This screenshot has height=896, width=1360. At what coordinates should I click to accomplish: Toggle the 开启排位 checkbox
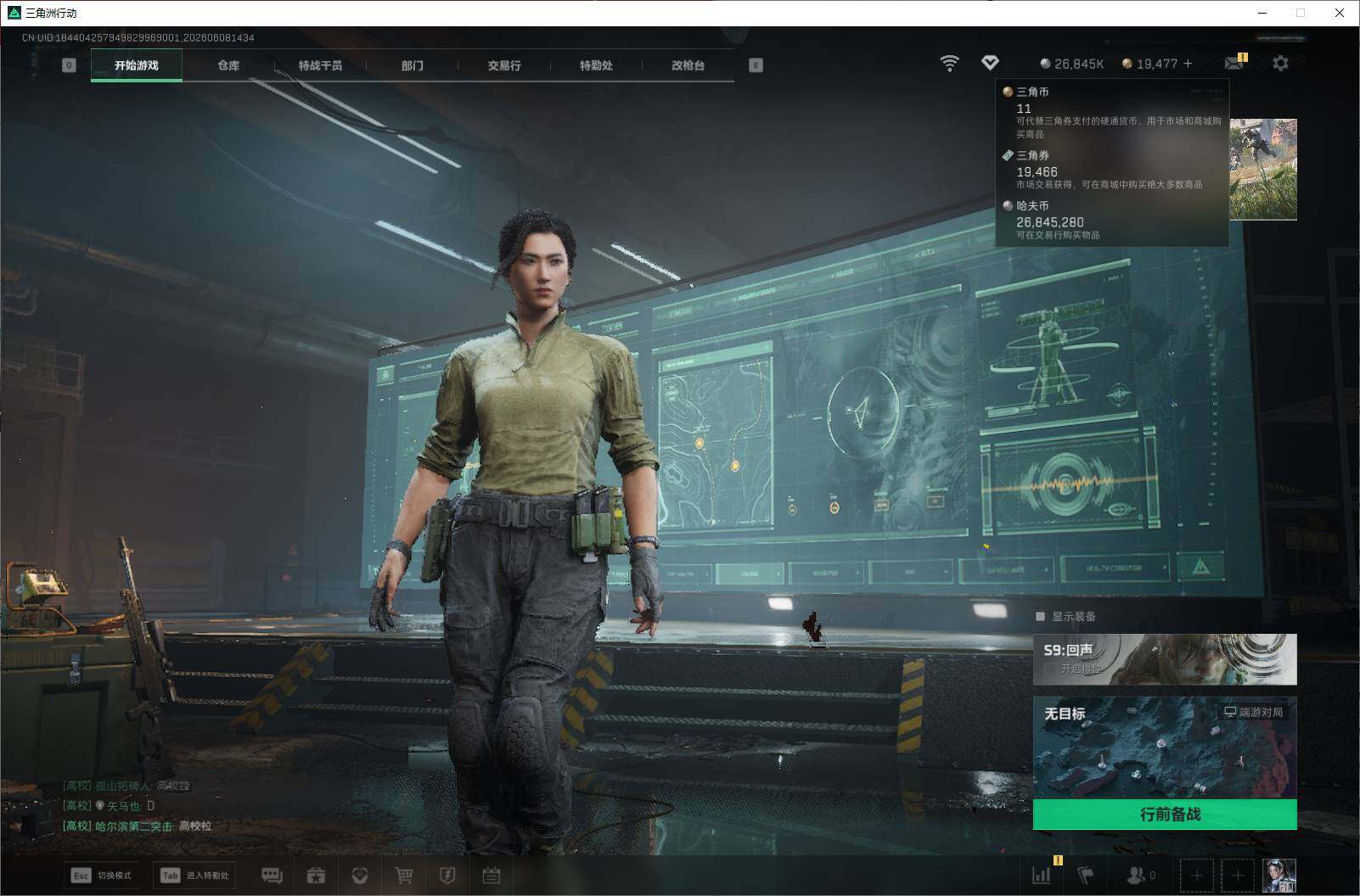(1050, 669)
